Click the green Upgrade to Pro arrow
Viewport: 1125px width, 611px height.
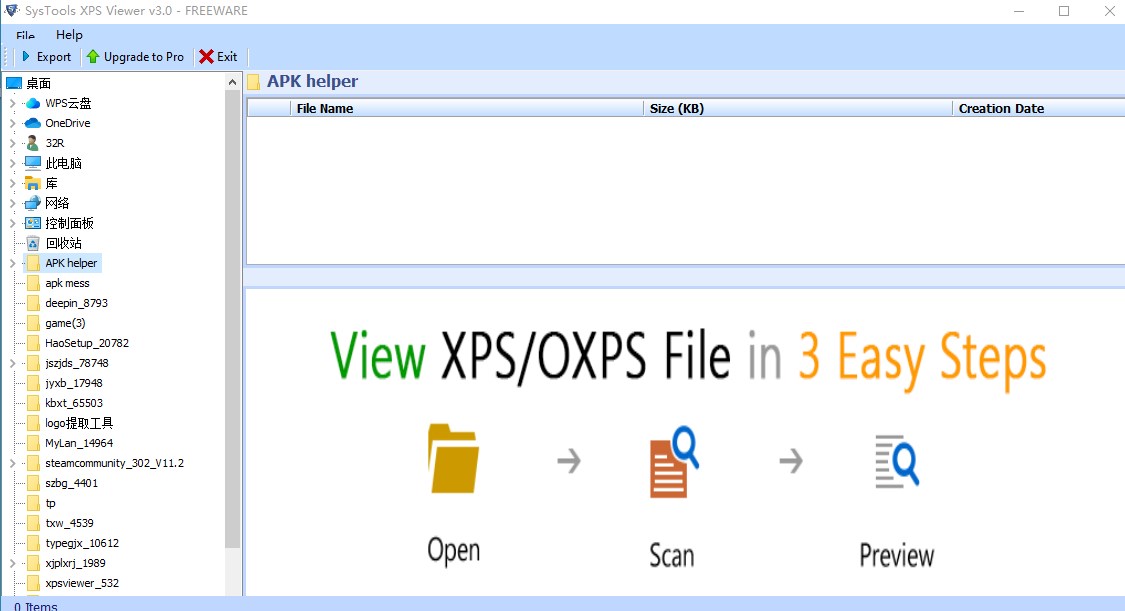(93, 57)
